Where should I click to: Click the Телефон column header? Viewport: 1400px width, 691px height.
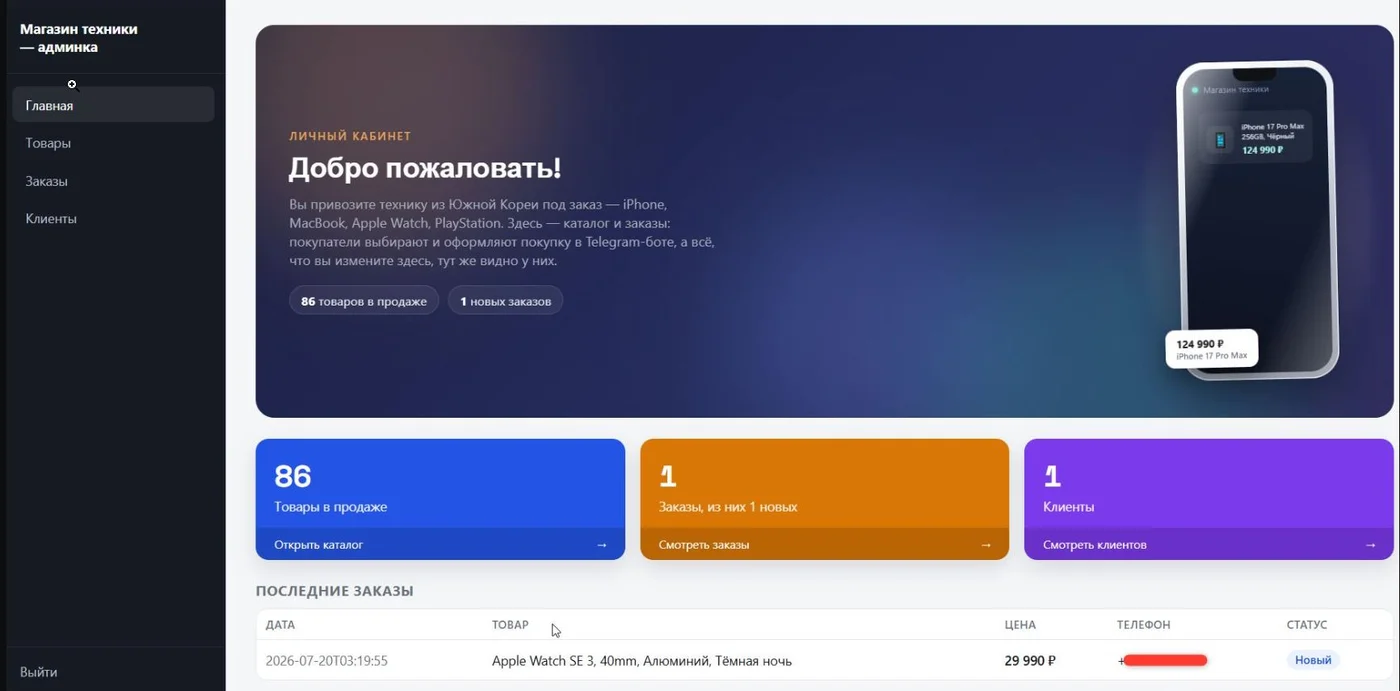point(1143,625)
